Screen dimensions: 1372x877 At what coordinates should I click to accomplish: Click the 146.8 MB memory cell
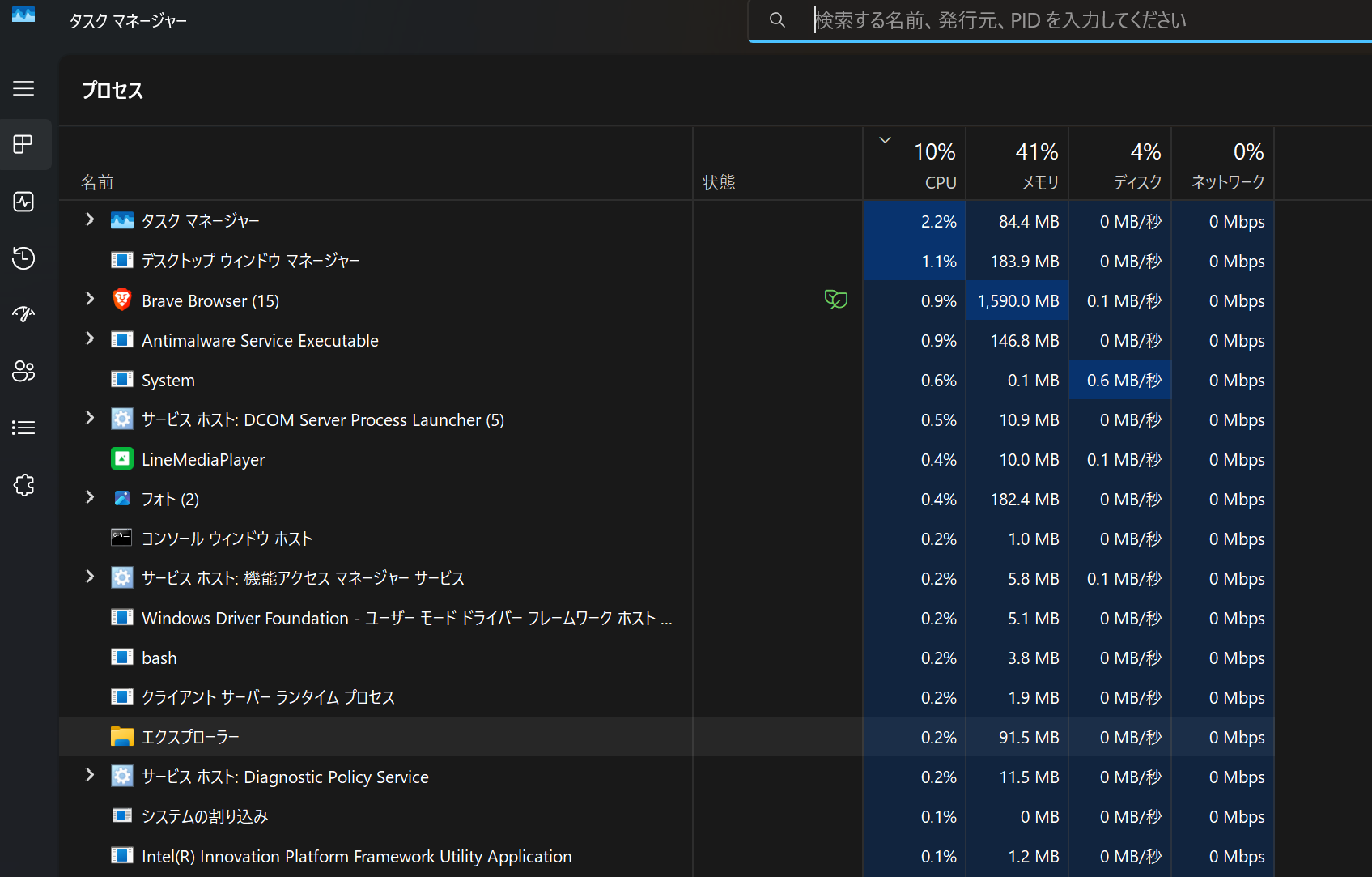click(x=1017, y=340)
